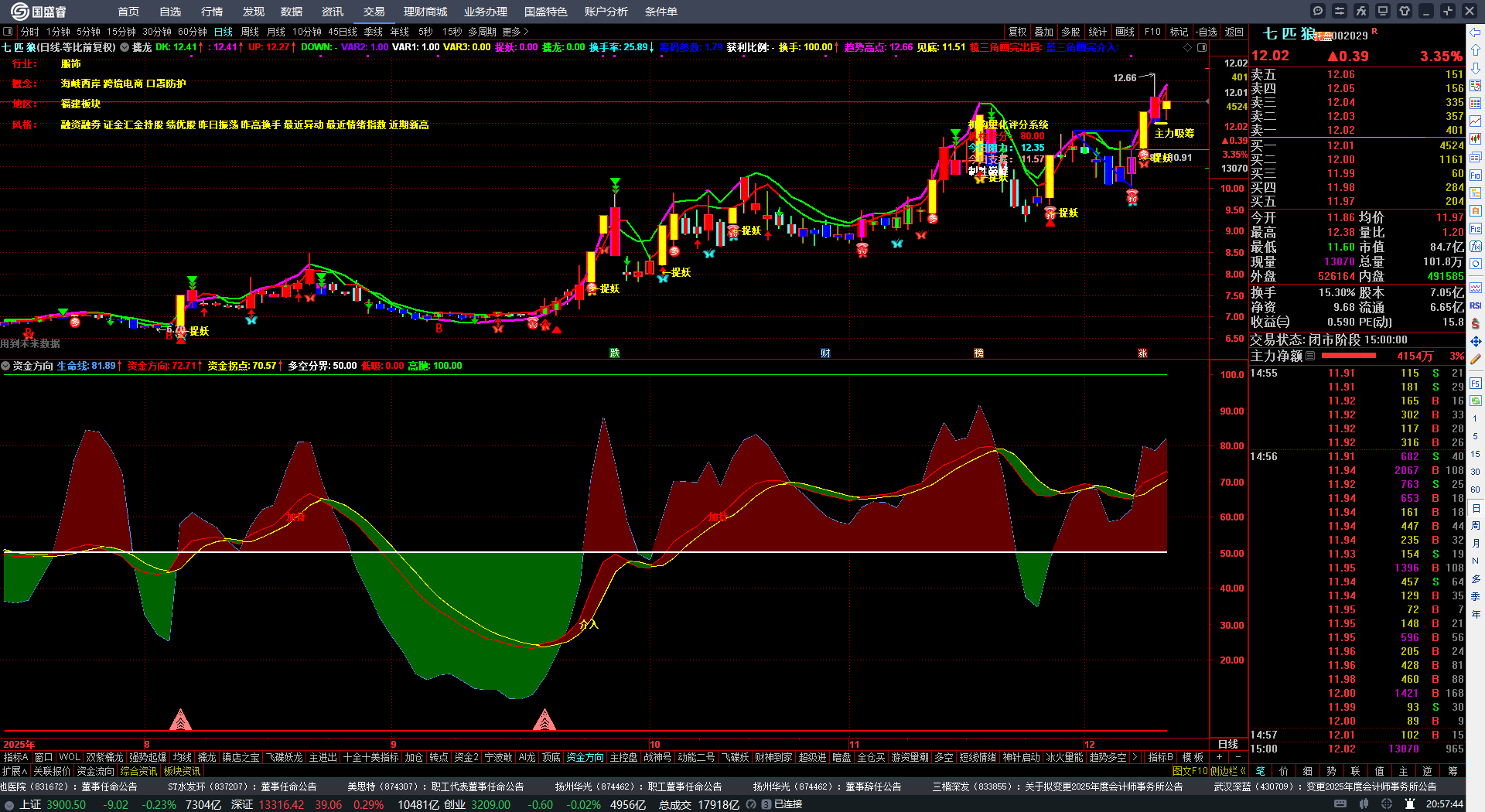Open the settings sliders icon
Screen dimensions: 1485x812
1340,11
